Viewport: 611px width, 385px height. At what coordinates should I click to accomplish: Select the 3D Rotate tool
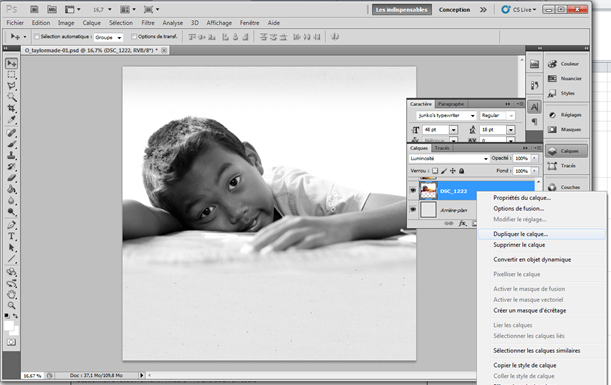point(11,272)
